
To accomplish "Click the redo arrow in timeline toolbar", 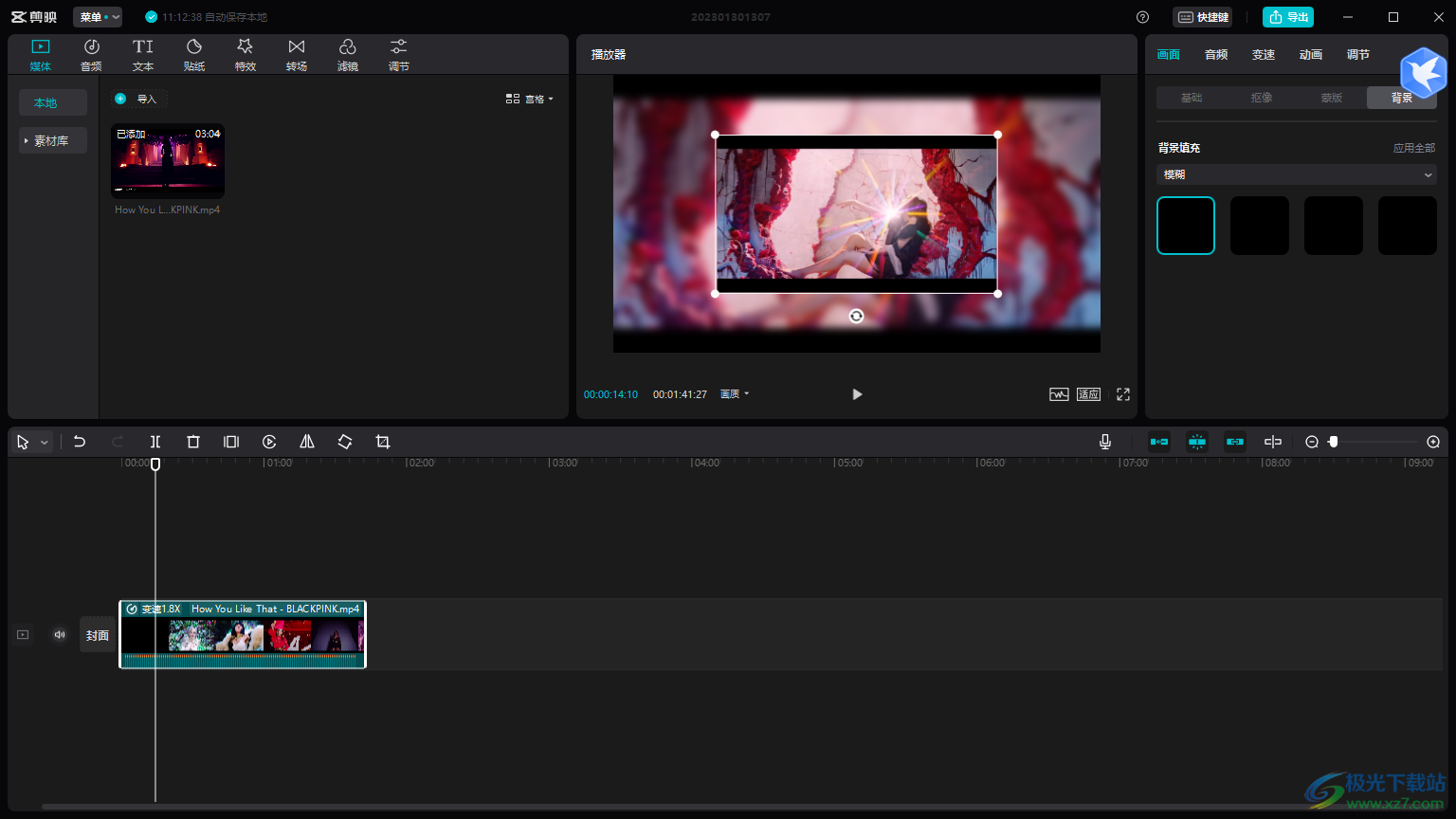I will pyautogui.click(x=118, y=442).
